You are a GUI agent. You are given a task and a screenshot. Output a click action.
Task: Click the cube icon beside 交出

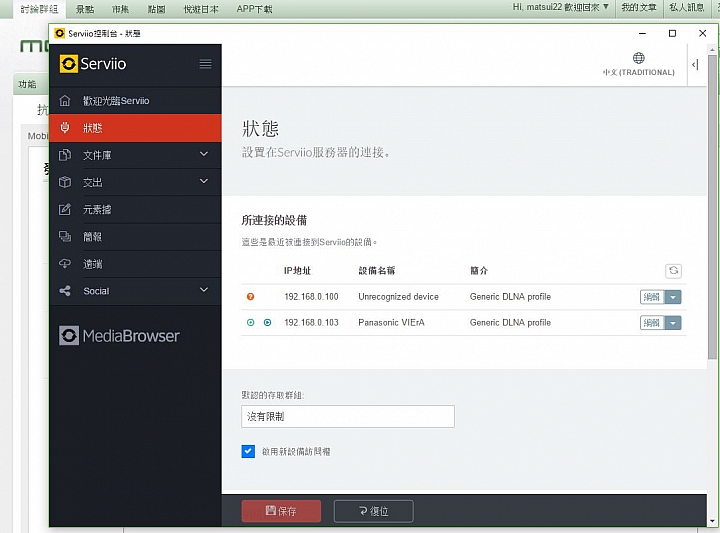[65, 182]
